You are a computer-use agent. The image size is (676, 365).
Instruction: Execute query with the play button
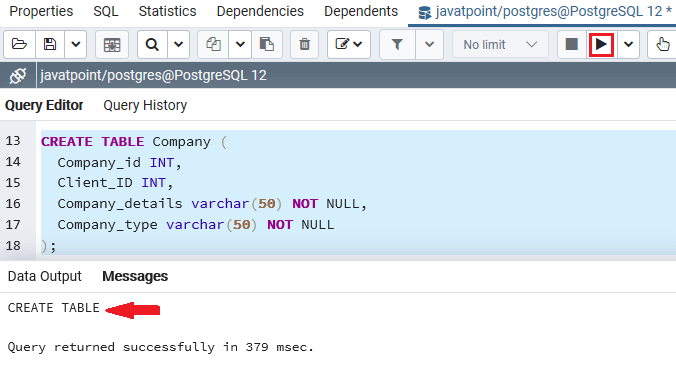(x=601, y=44)
